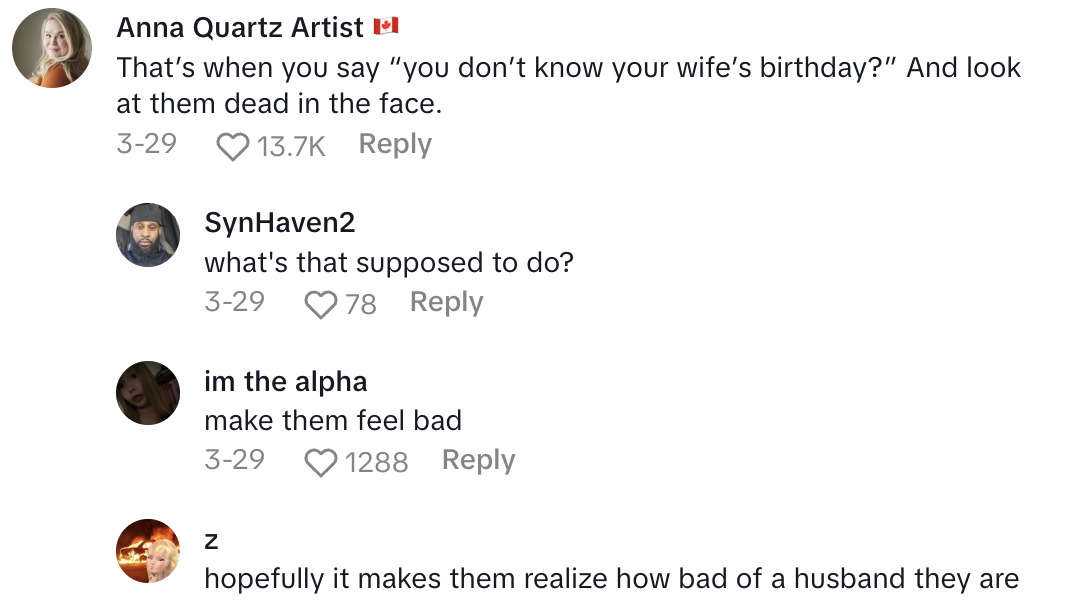The width and height of the screenshot is (1068, 602).
Task: Reply to im the alpha's comment
Action: click(x=478, y=460)
